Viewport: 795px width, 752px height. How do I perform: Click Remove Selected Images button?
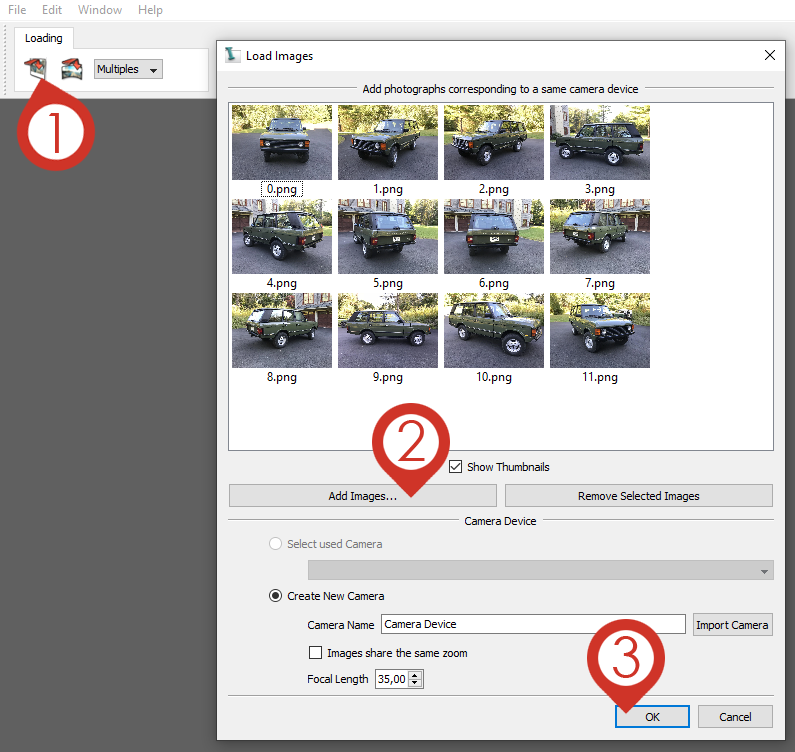coord(639,495)
